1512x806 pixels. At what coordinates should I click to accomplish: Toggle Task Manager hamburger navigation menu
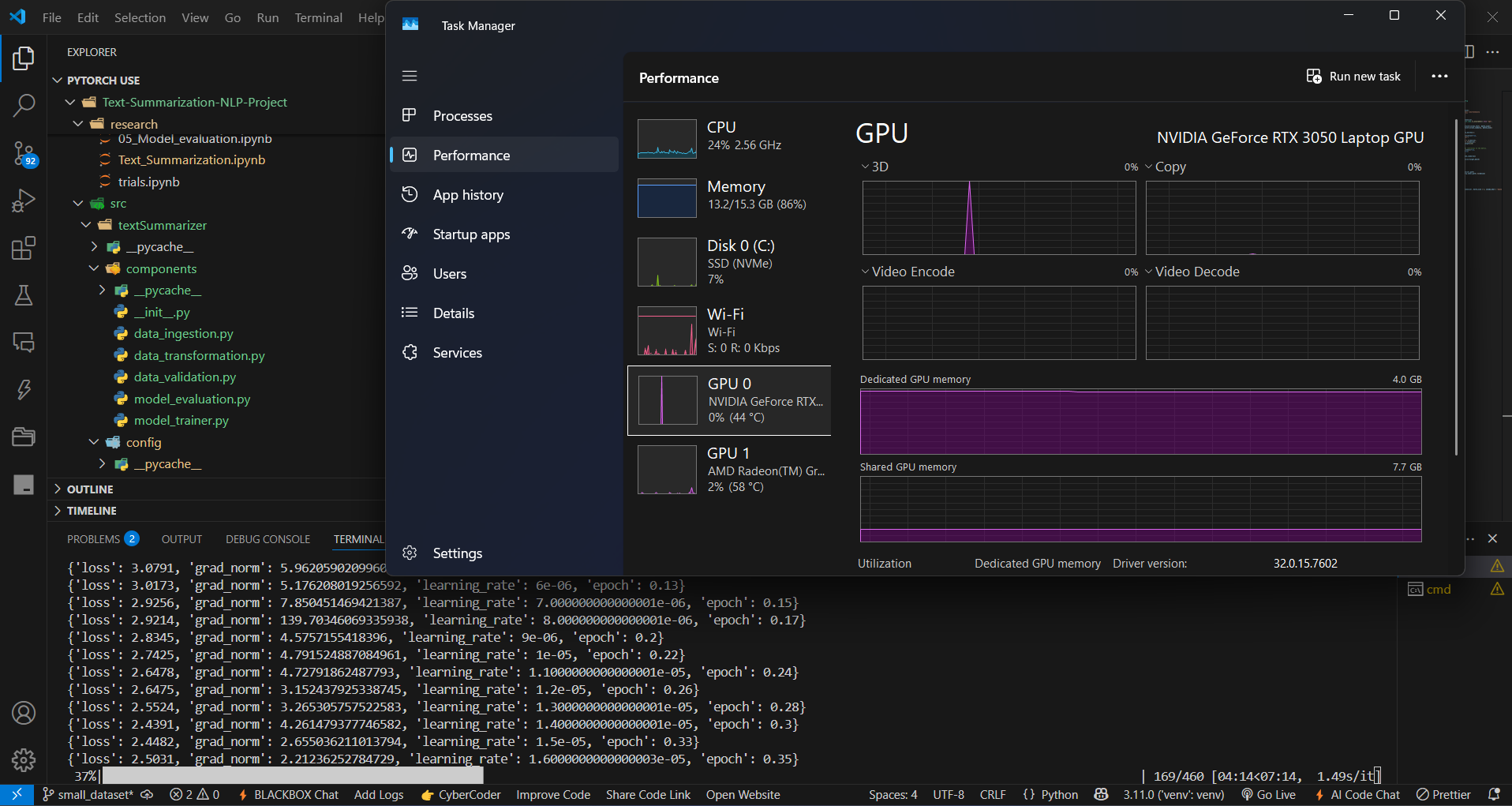tap(409, 76)
